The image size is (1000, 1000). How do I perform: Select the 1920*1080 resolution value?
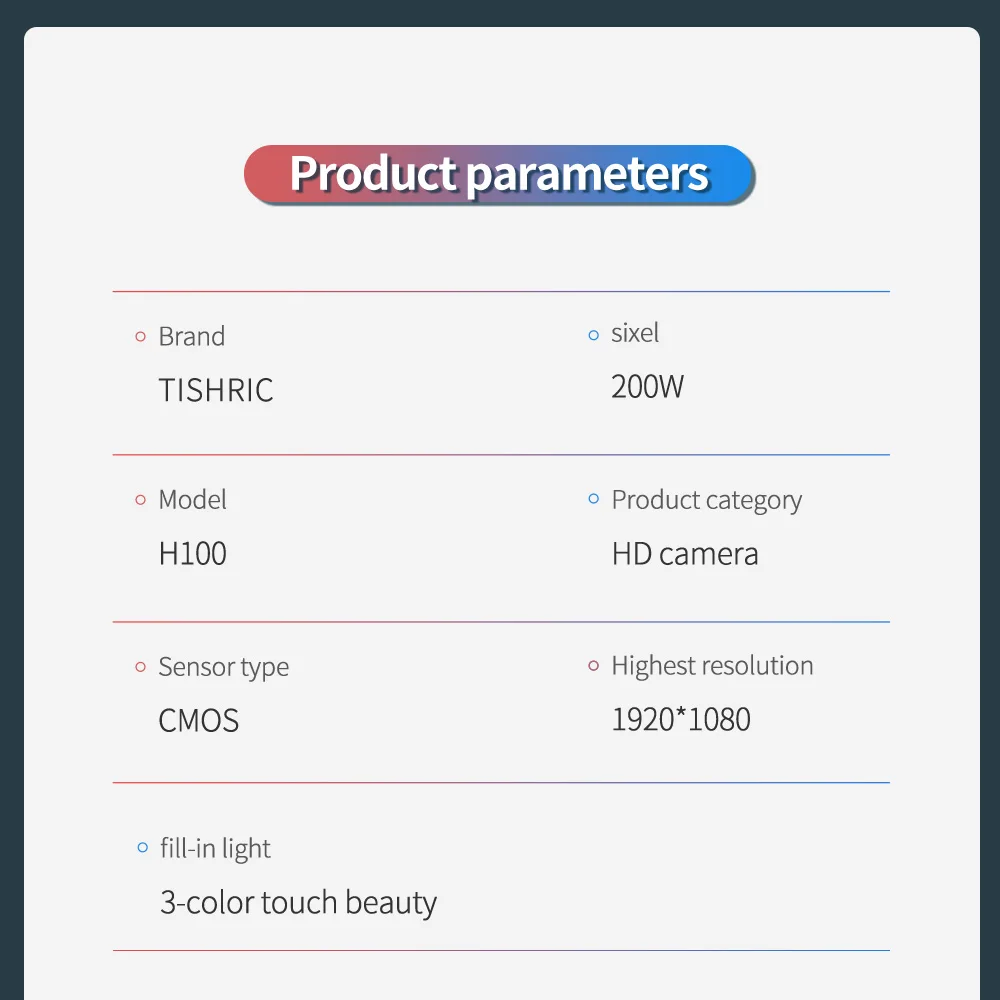coord(681,719)
